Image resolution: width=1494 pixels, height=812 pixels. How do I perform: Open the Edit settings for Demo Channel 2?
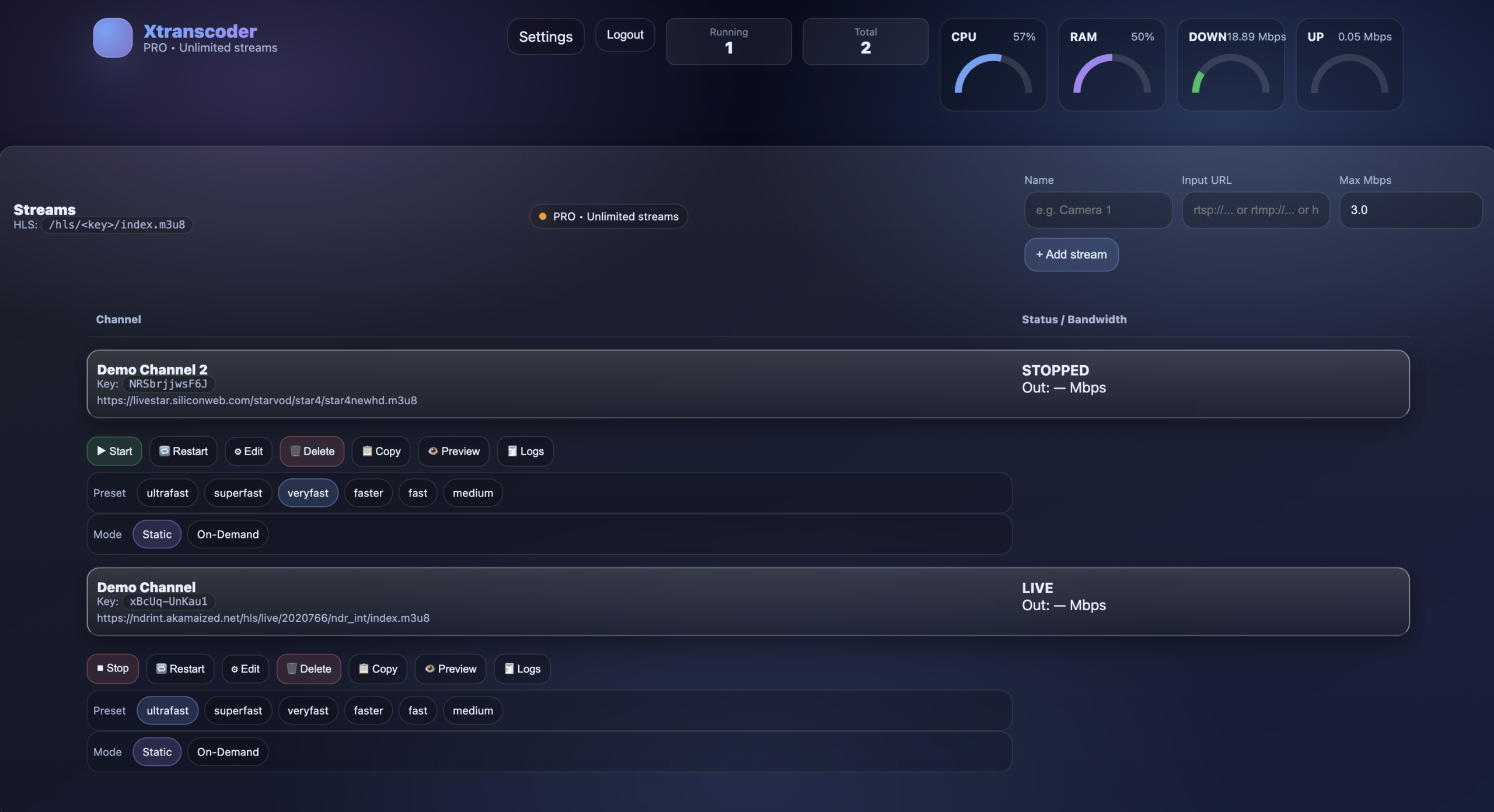click(x=238, y=451)
